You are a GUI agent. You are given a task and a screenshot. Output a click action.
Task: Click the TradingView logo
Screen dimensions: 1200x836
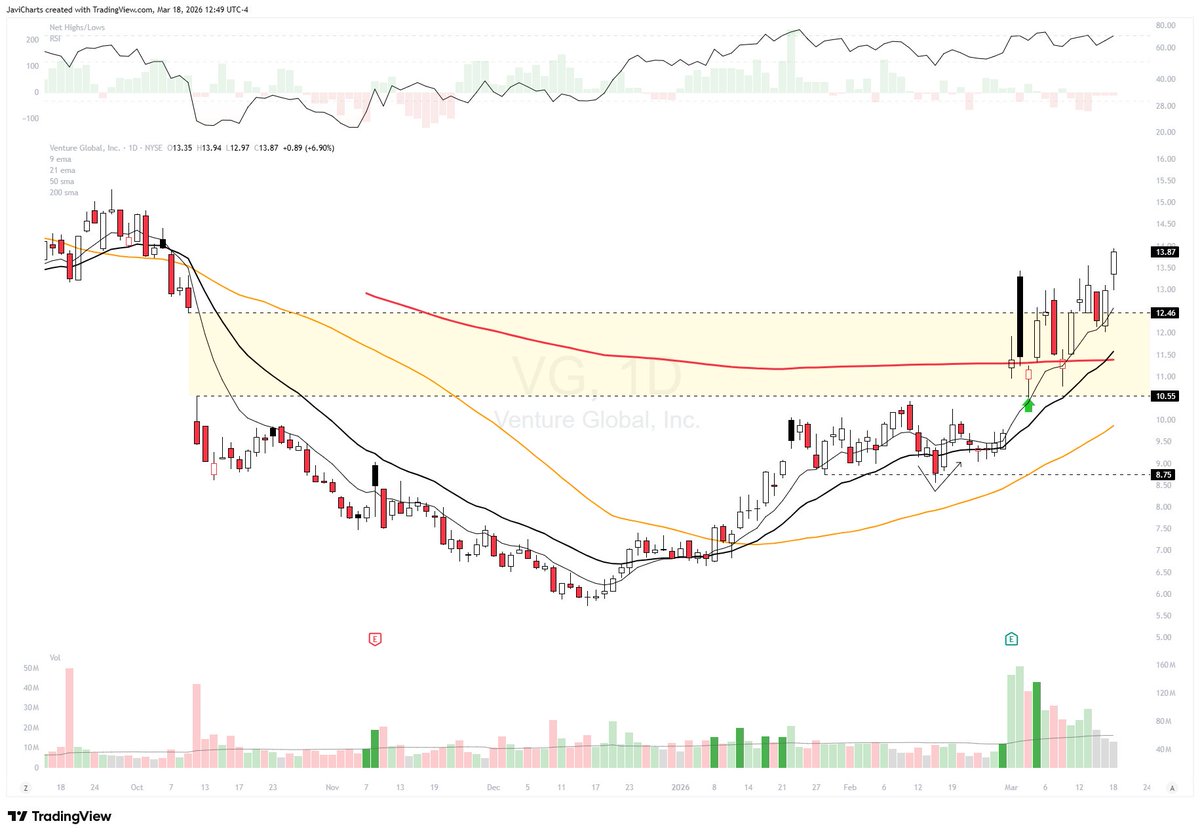(60, 816)
